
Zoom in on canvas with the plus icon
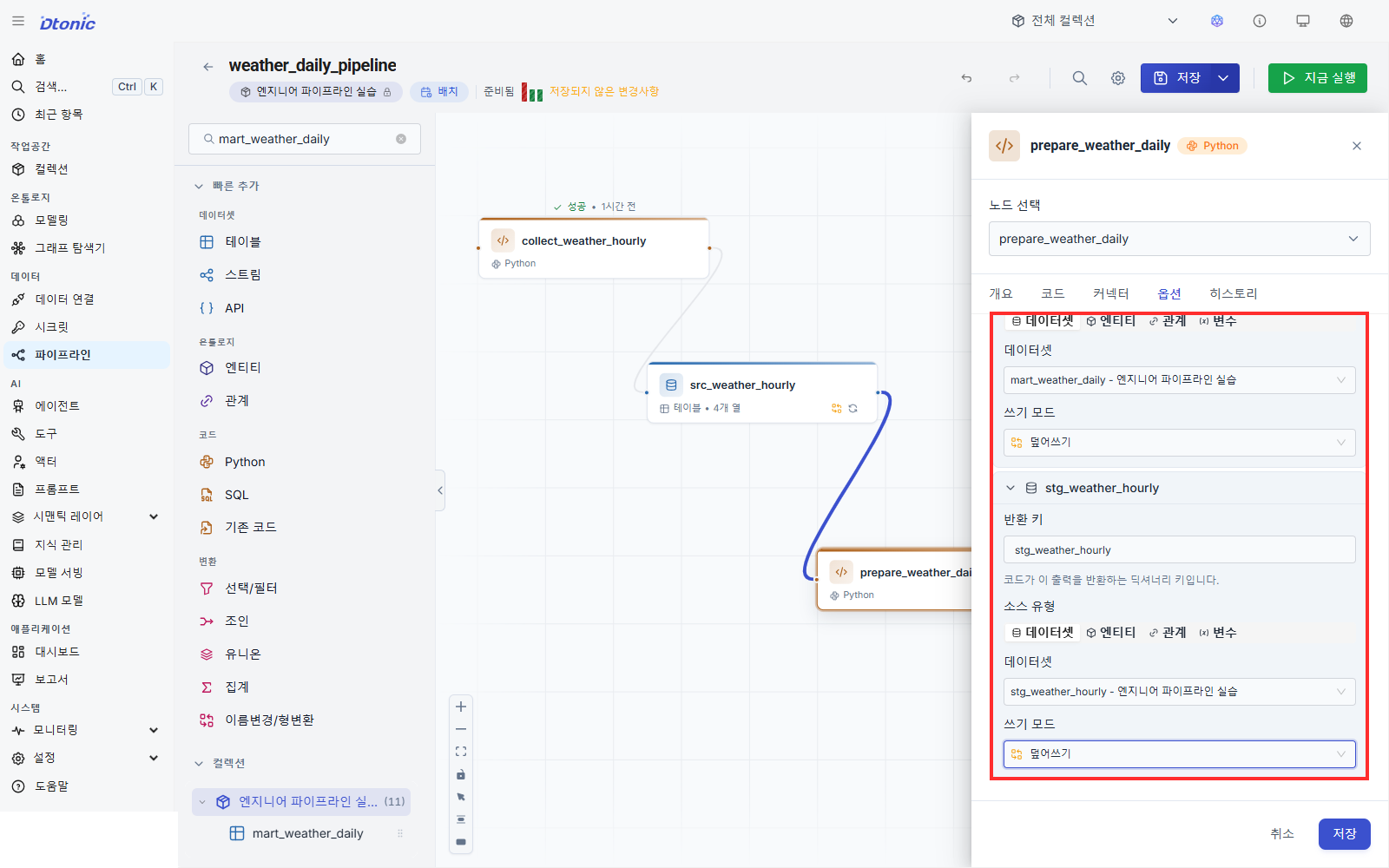coord(461,707)
